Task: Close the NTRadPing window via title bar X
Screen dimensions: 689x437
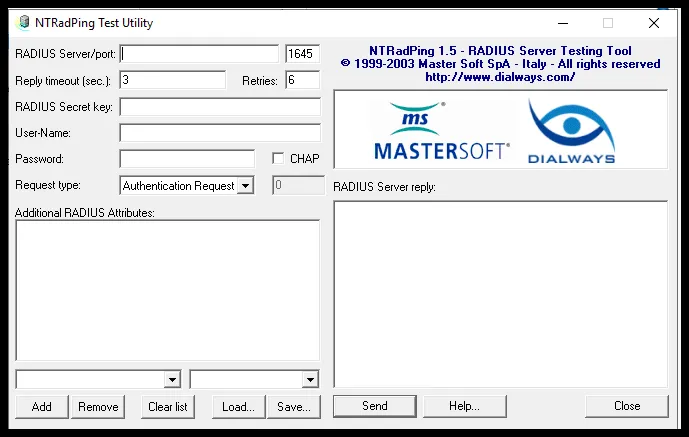Action: point(654,23)
